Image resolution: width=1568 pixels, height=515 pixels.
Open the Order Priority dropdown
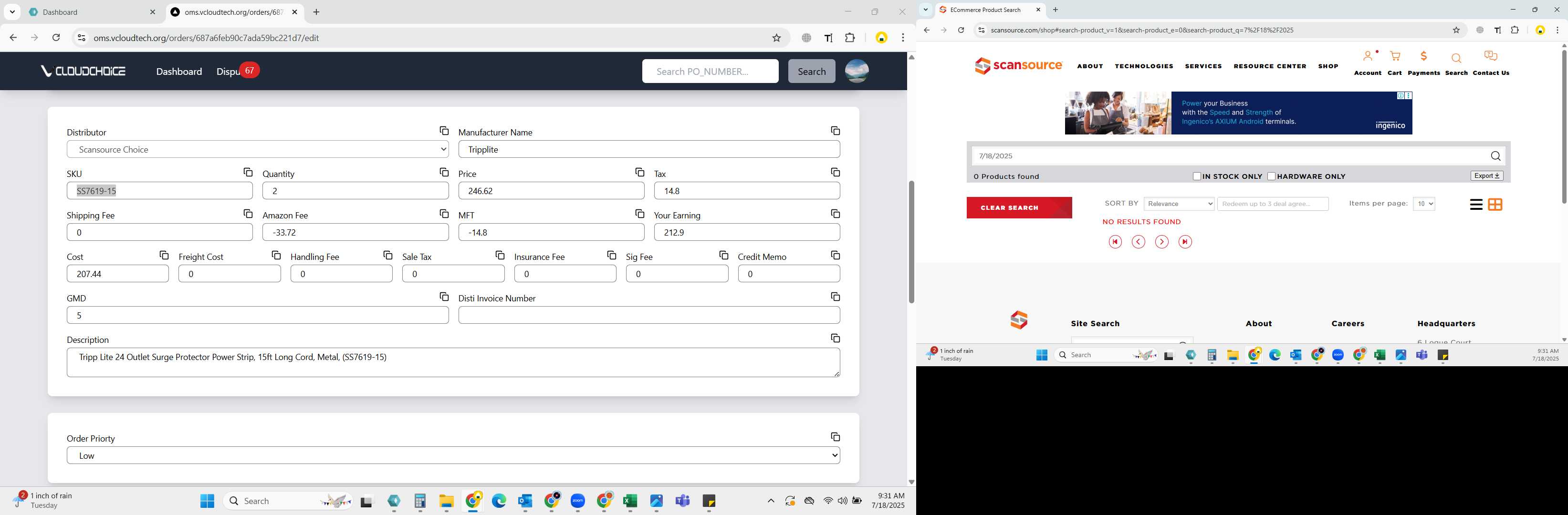pyautogui.click(x=453, y=455)
